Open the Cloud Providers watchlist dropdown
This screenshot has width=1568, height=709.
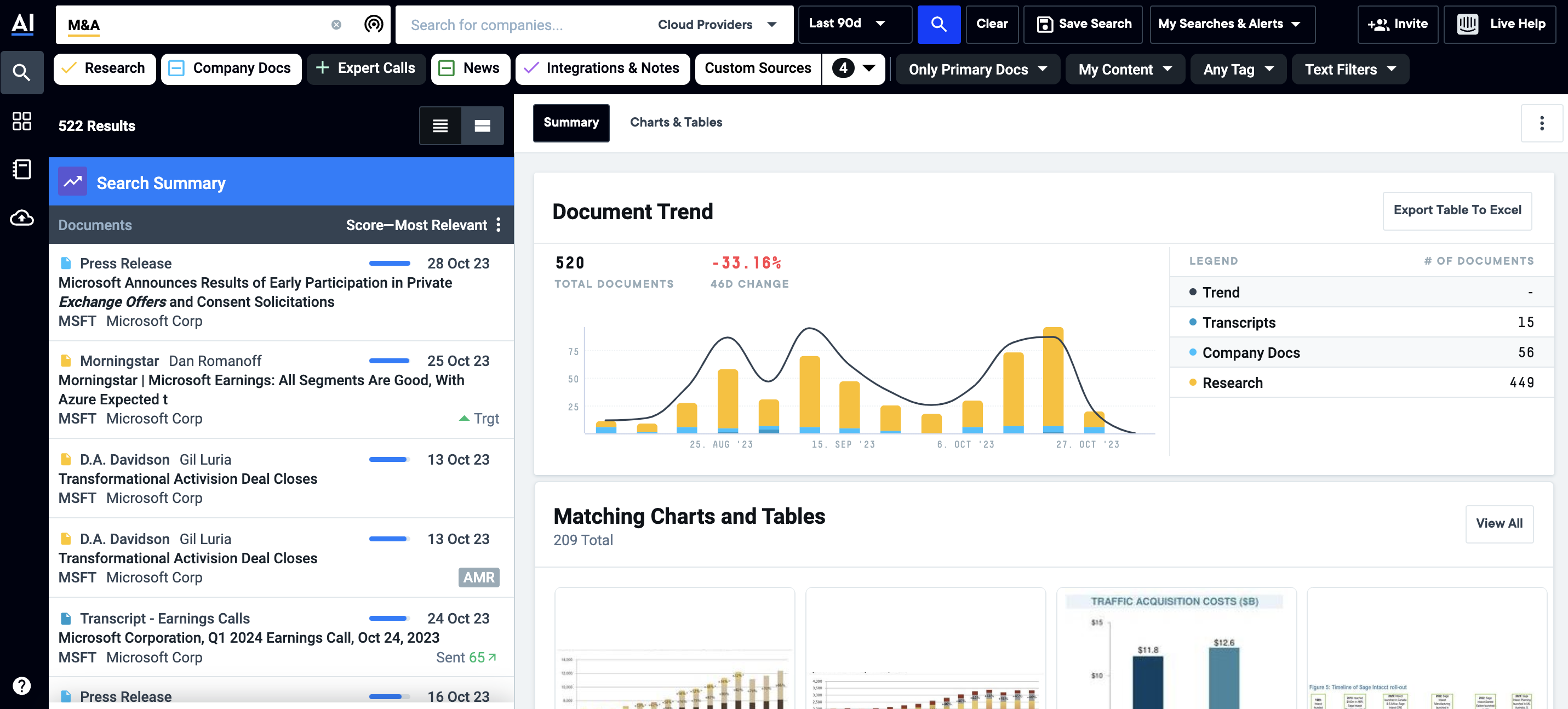tap(718, 24)
